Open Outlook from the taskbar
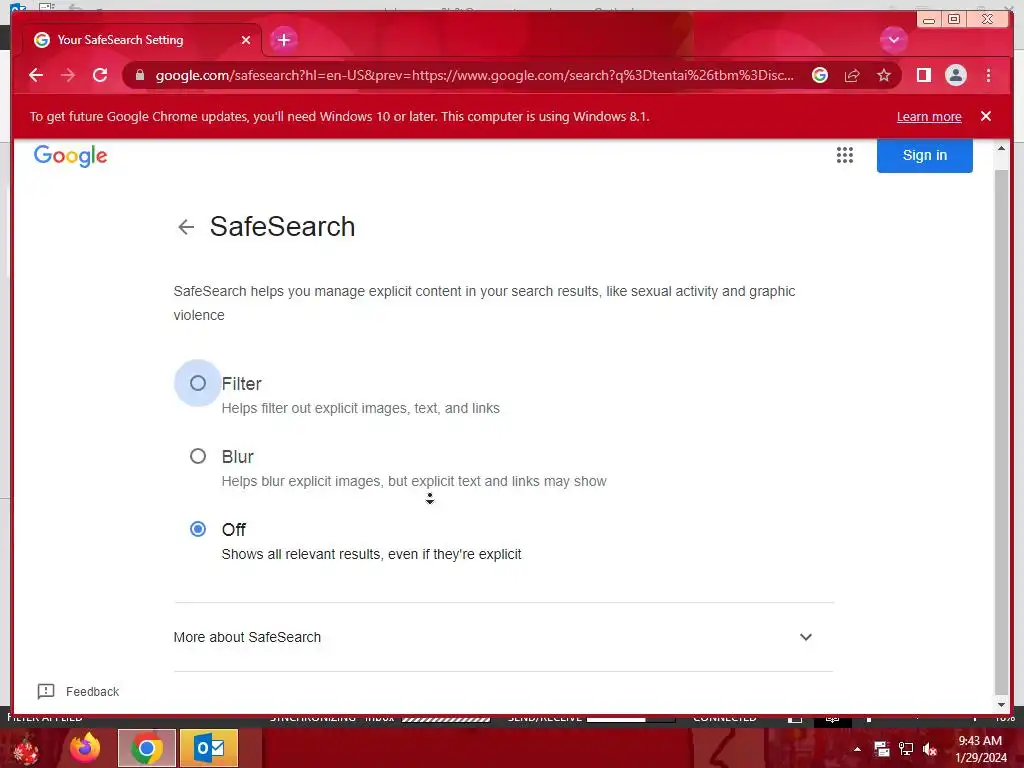 [209, 748]
